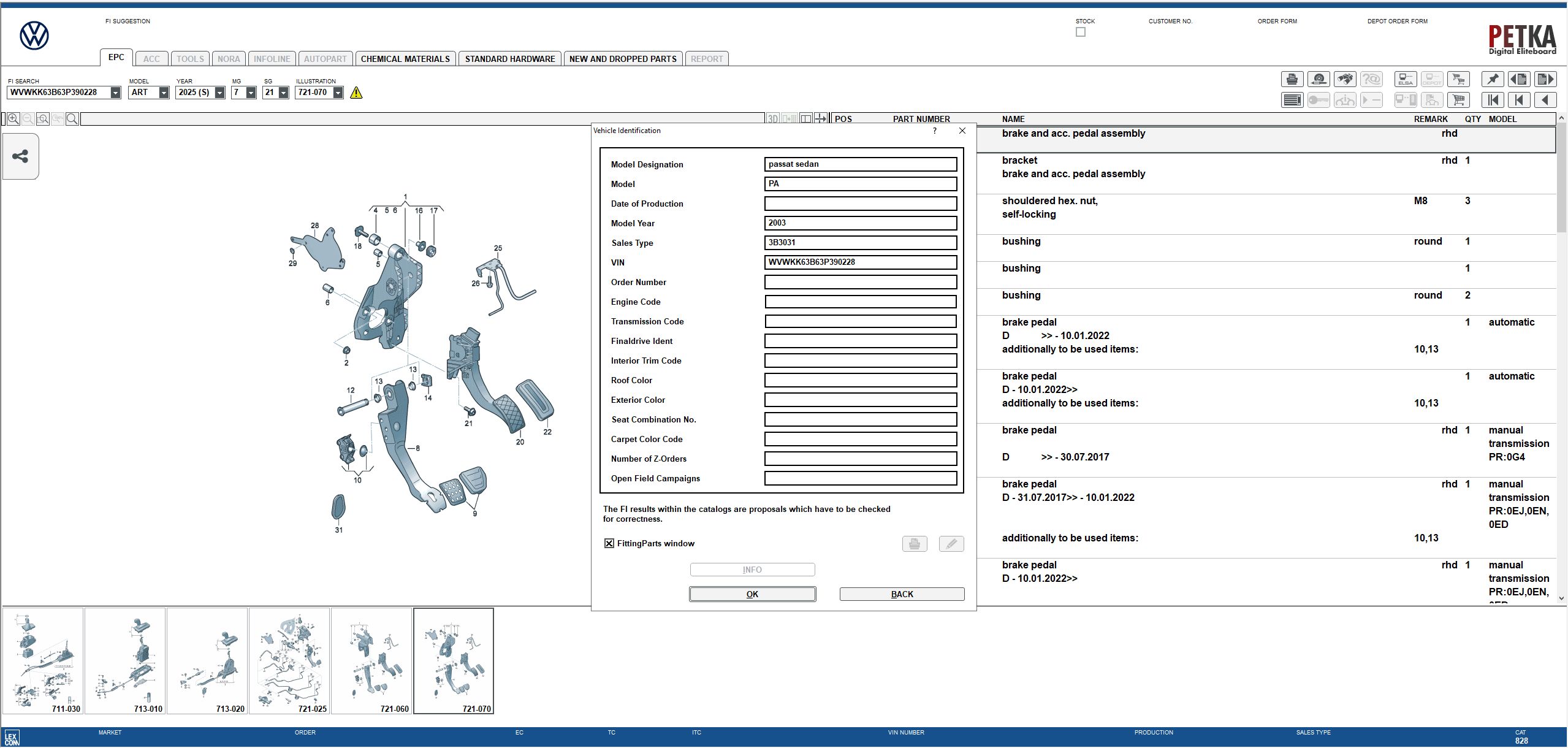Click the plain left arrow icon
Screen dimensions: 1568x748
coord(1545,100)
